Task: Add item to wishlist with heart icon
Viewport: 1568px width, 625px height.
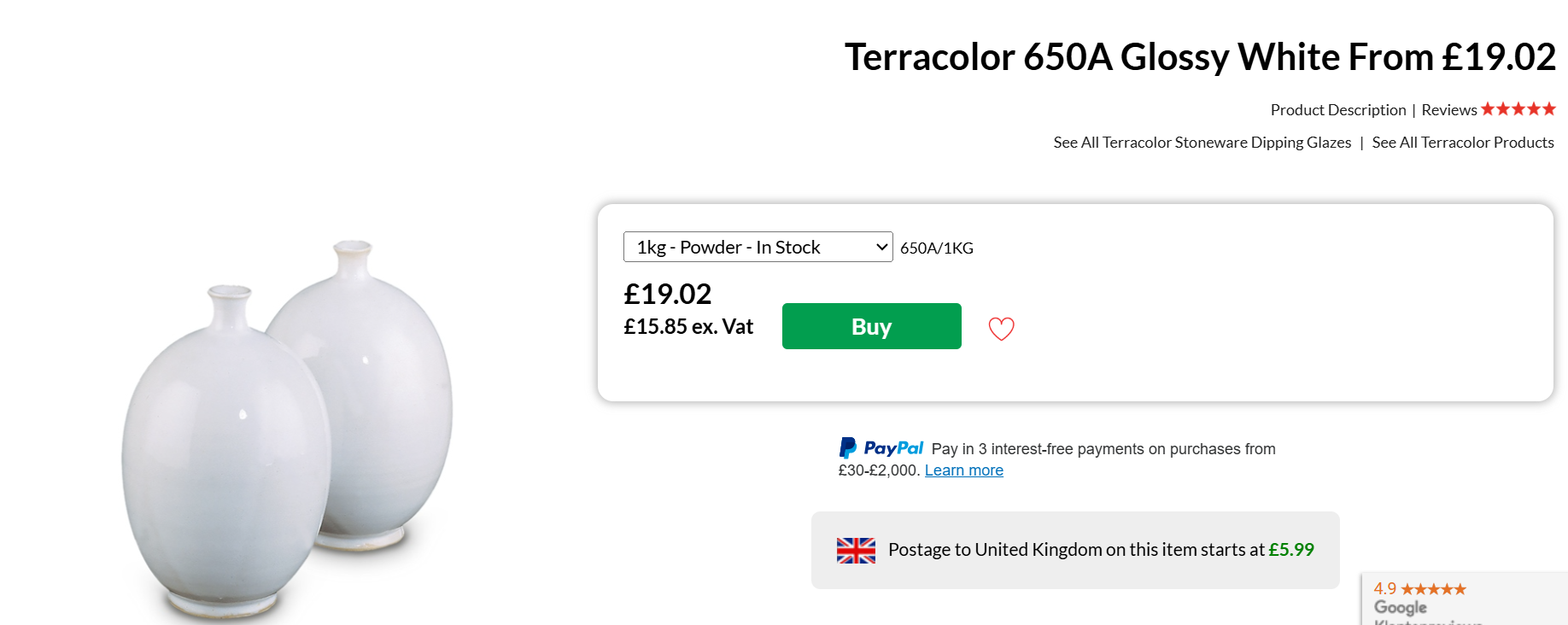Action: pyautogui.click(x=1001, y=329)
